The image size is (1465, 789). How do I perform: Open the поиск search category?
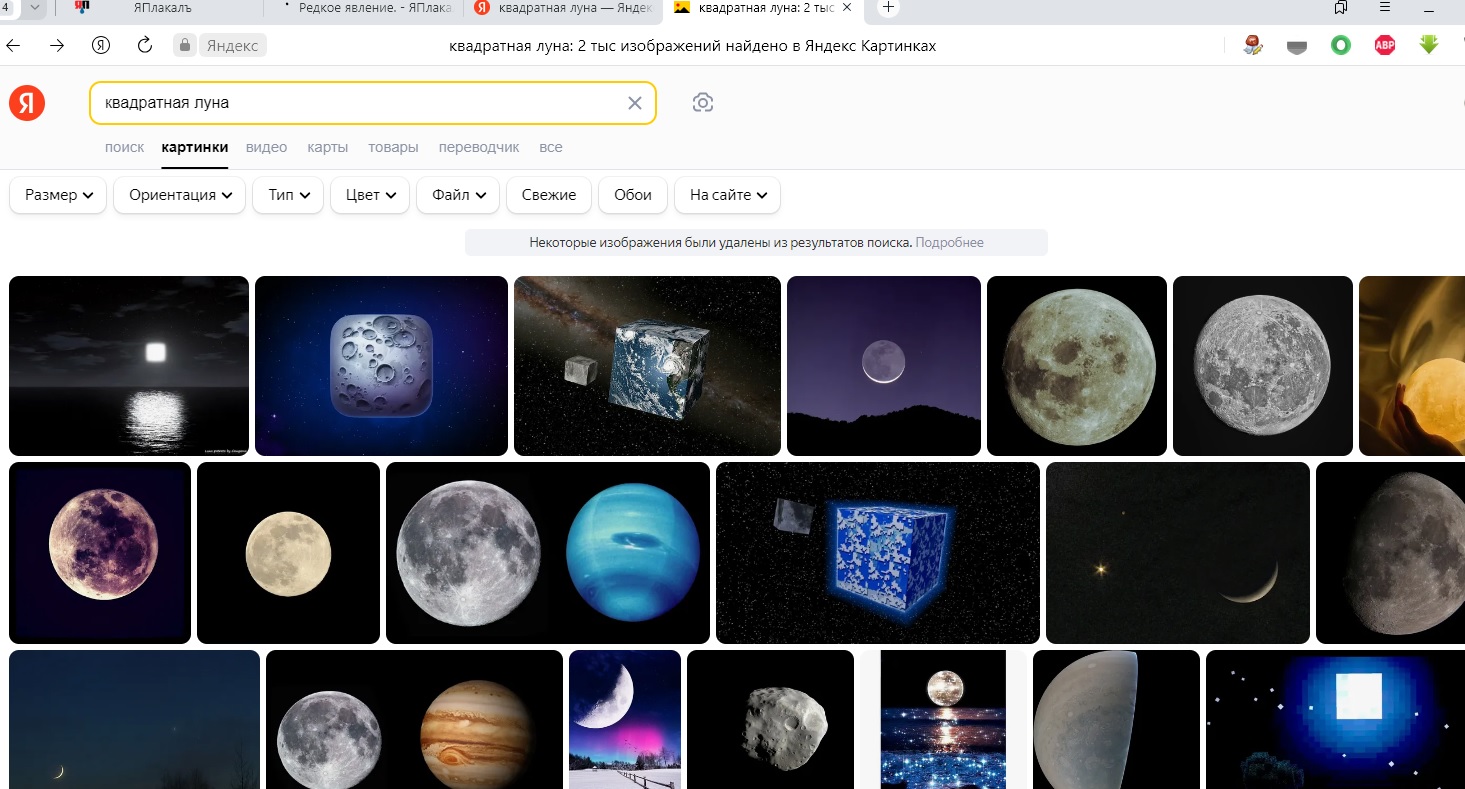coord(124,147)
